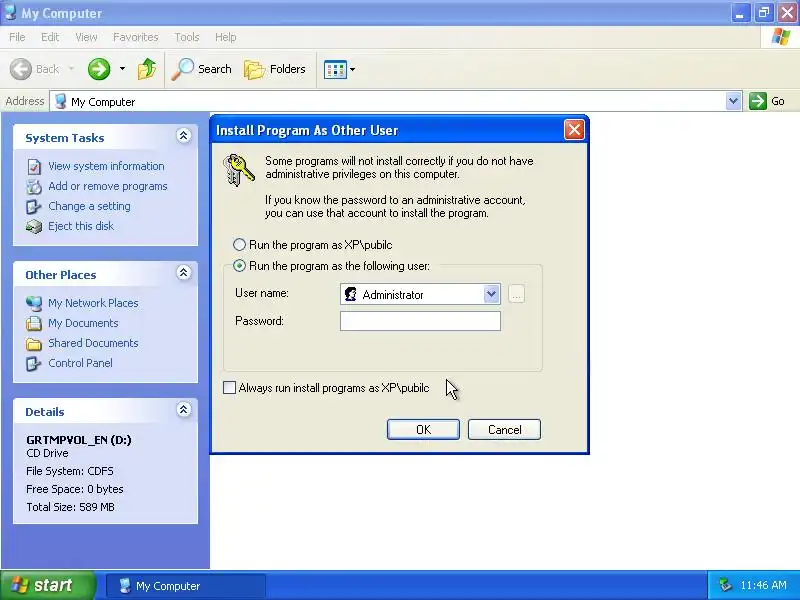Click the browse users ellipsis button
Viewport: 800px width, 600px height.
(x=517, y=294)
